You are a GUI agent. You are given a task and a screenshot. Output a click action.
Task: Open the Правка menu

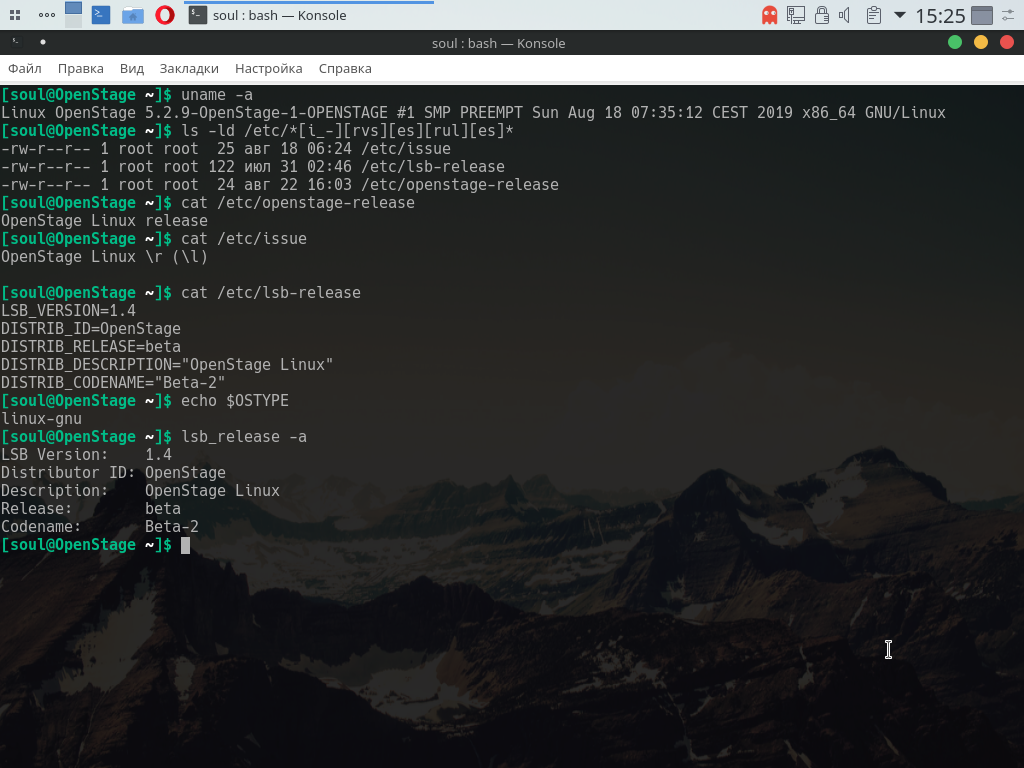tap(80, 69)
